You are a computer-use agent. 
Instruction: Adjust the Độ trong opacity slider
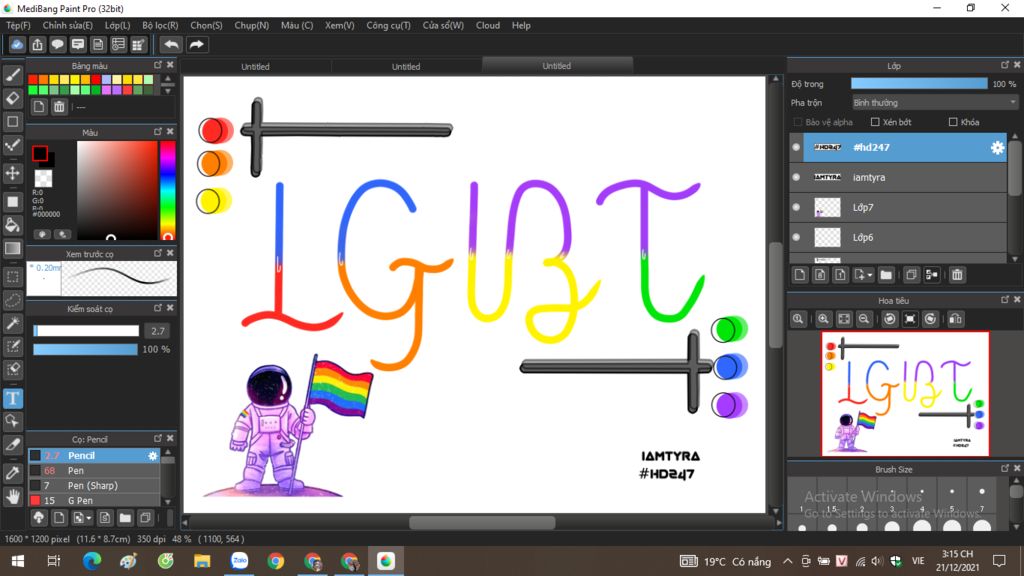pos(919,84)
